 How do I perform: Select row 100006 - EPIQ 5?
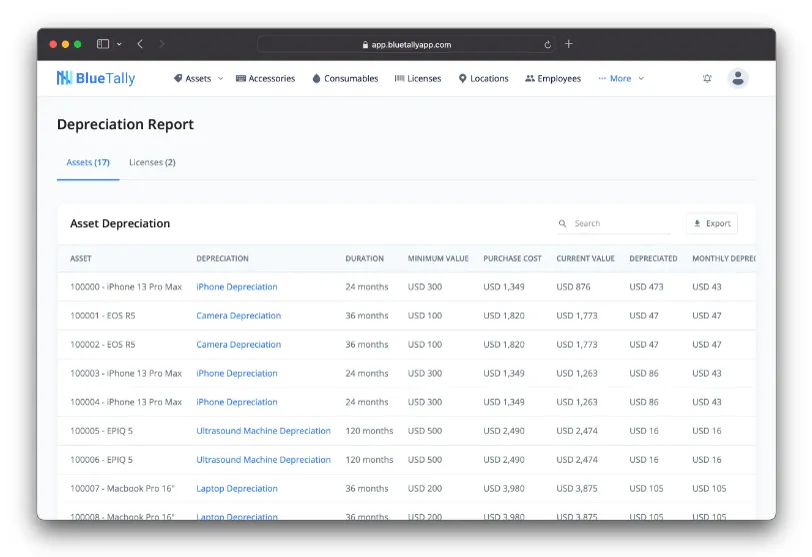407,460
